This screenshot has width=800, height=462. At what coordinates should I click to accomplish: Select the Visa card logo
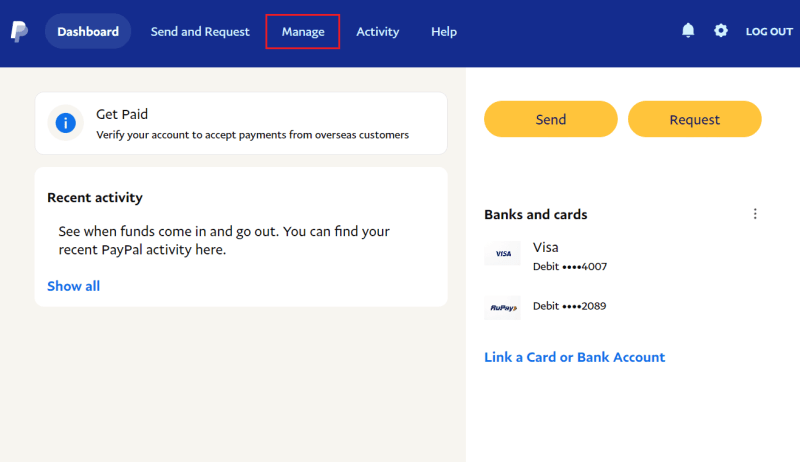503,253
